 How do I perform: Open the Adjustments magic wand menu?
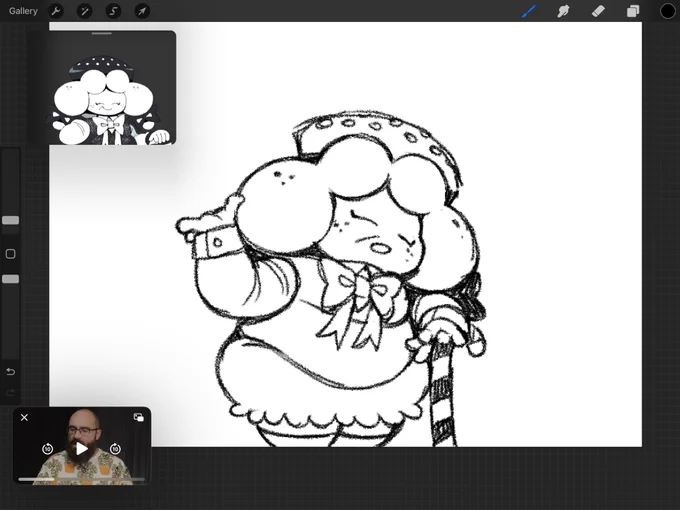[85, 11]
